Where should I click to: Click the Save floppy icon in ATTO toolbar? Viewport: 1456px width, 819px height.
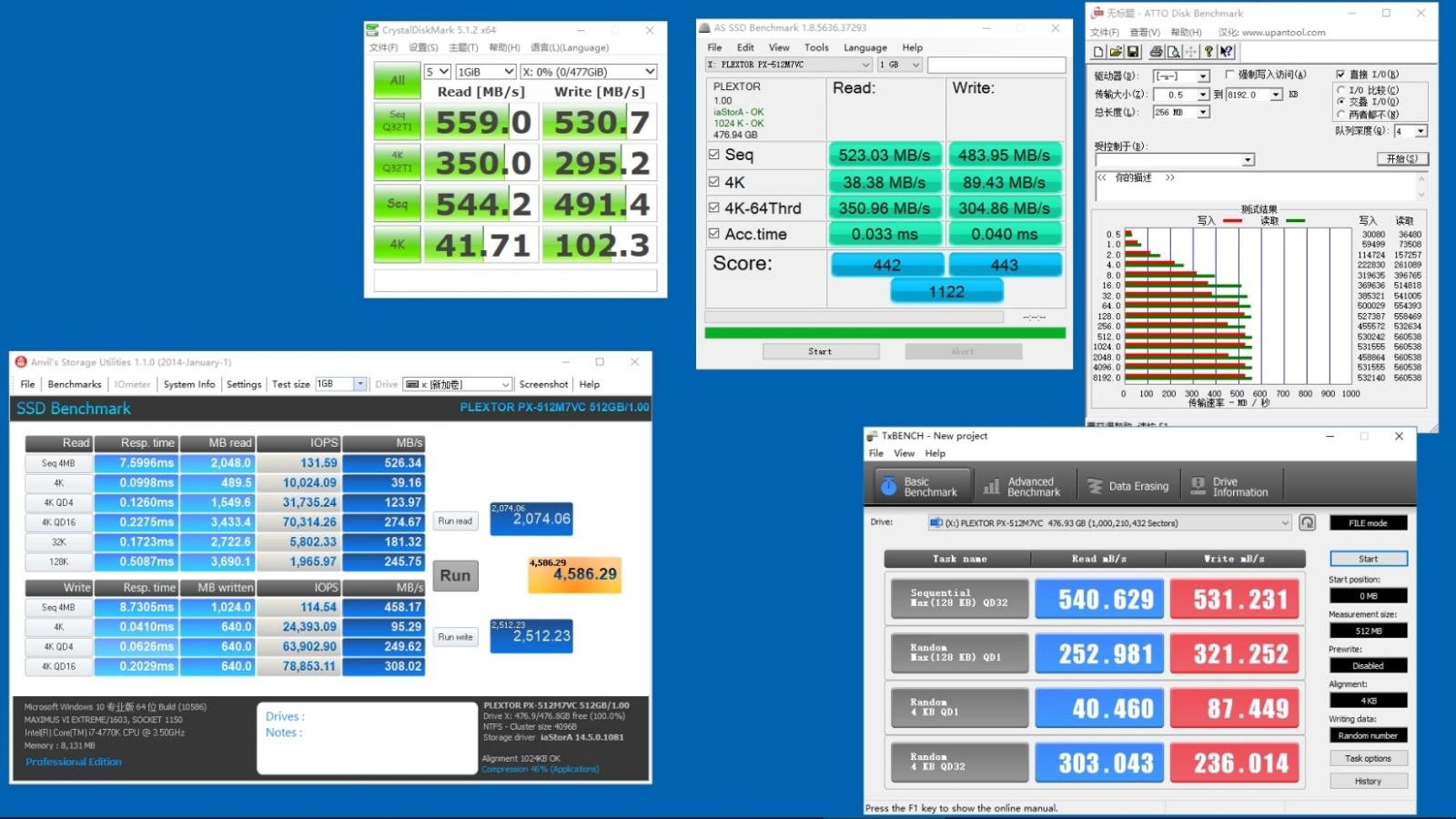pos(1133,52)
